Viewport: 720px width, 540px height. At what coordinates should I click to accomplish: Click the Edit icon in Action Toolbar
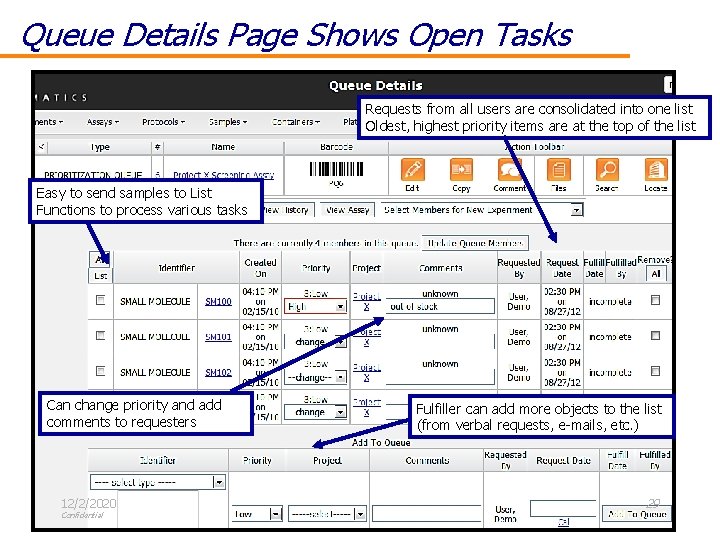pyautogui.click(x=412, y=170)
